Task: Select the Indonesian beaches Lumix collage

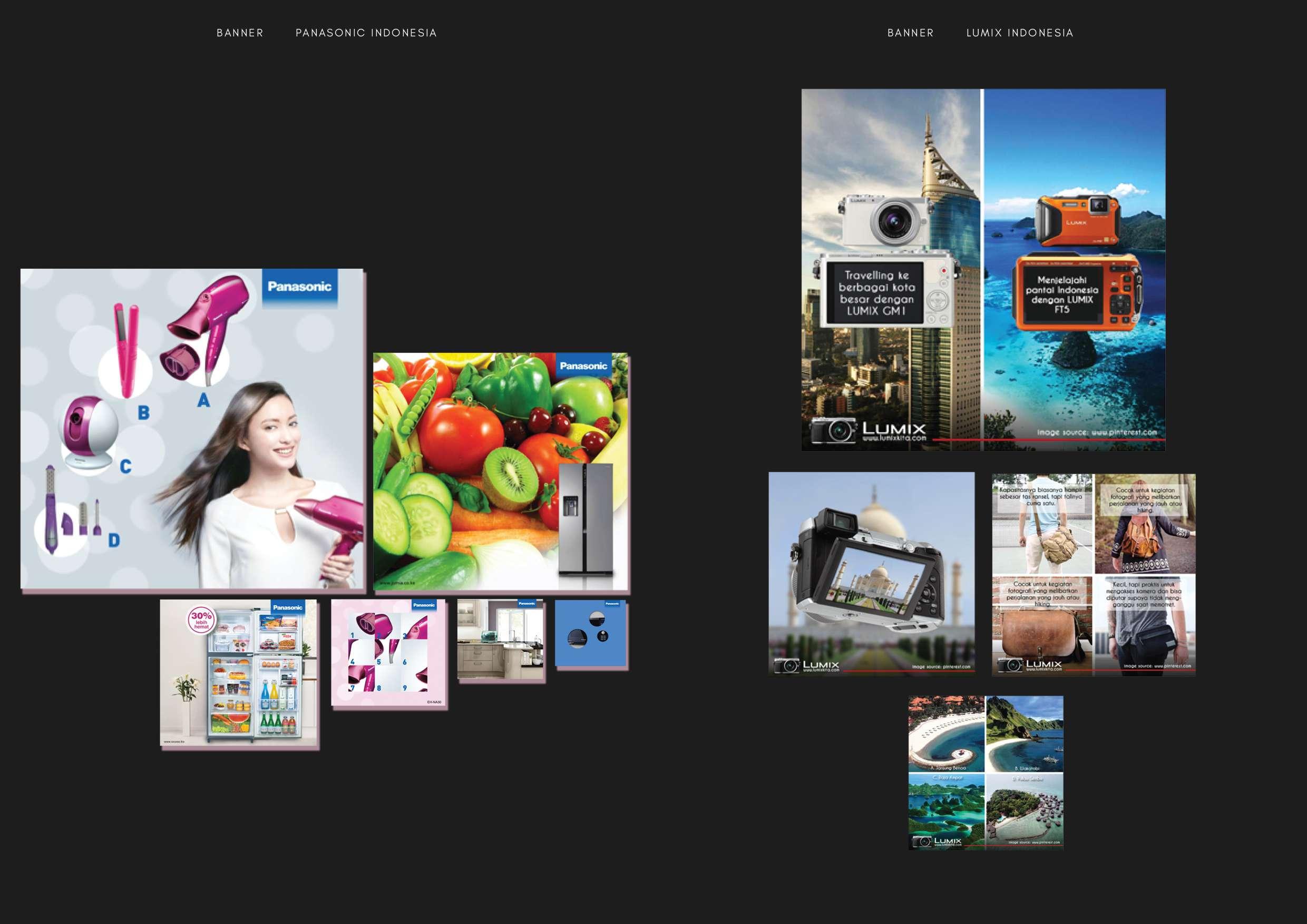Action: pyautogui.click(x=986, y=772)
